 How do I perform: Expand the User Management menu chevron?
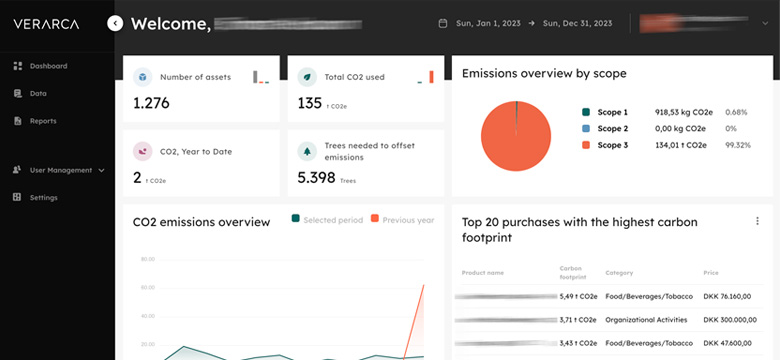click(x=101, y=171)
